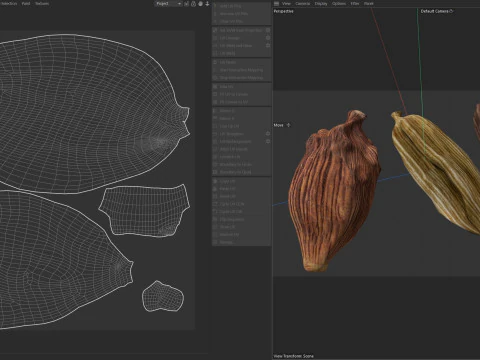Click the Mirror V command
The width and height of the screenshot is (480, 360).
click(x=241, y=118)
